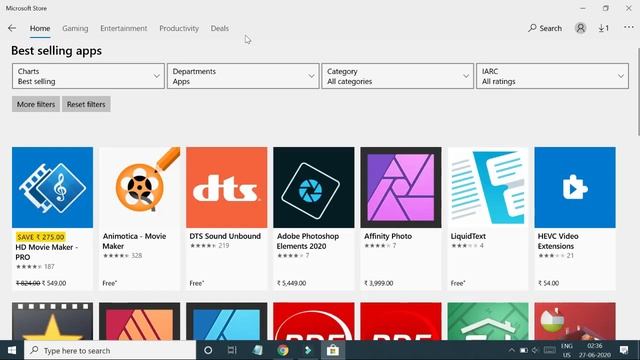Image resolution: width=640 pixels, height=360 pixels.
Task: View downloads and updates indicator
Action: point(604,28)
